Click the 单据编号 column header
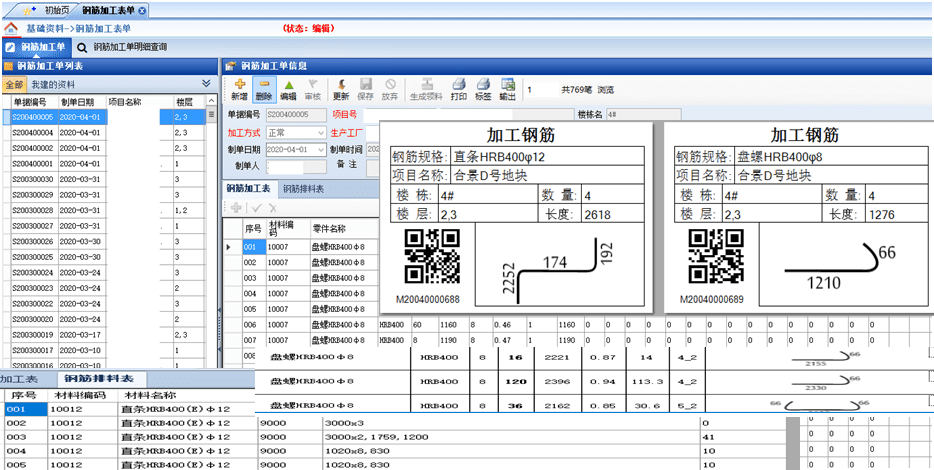 (35, 101)
